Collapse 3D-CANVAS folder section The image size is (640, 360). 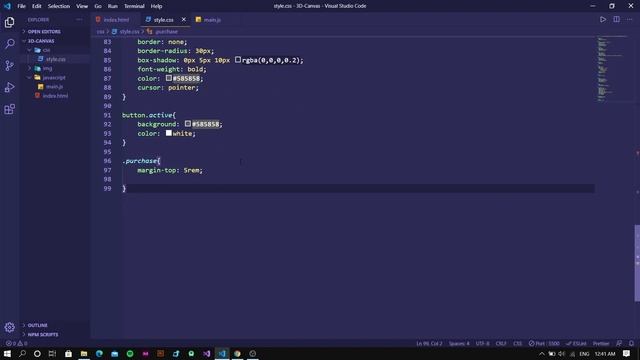tap(41, 41)
